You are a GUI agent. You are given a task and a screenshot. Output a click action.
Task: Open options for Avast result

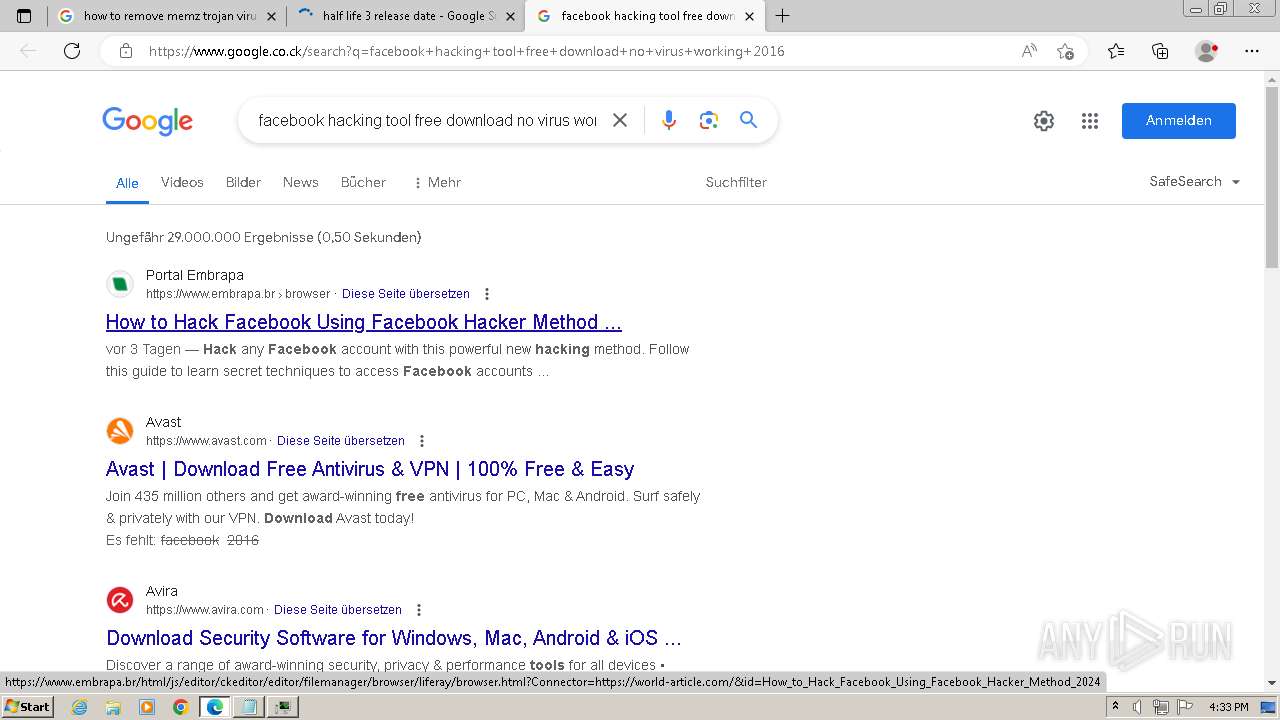click(422, 441)
